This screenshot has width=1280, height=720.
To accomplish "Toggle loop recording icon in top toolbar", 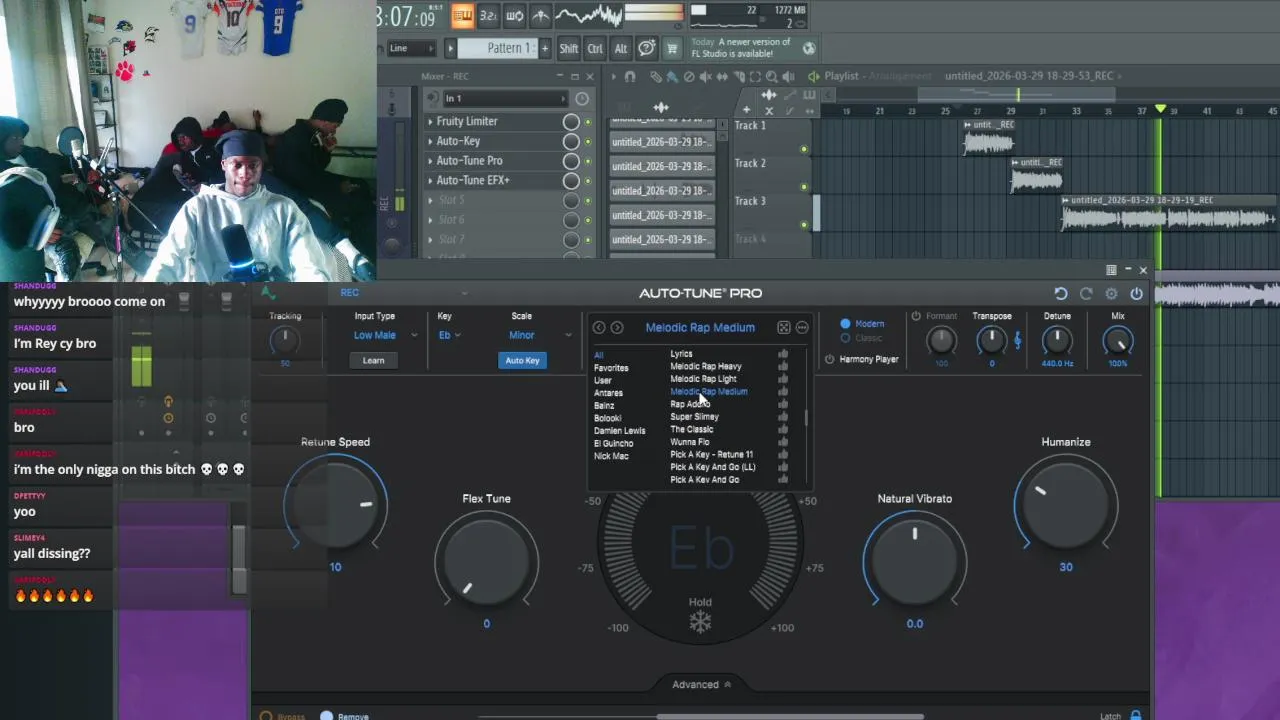I will 514,16.
